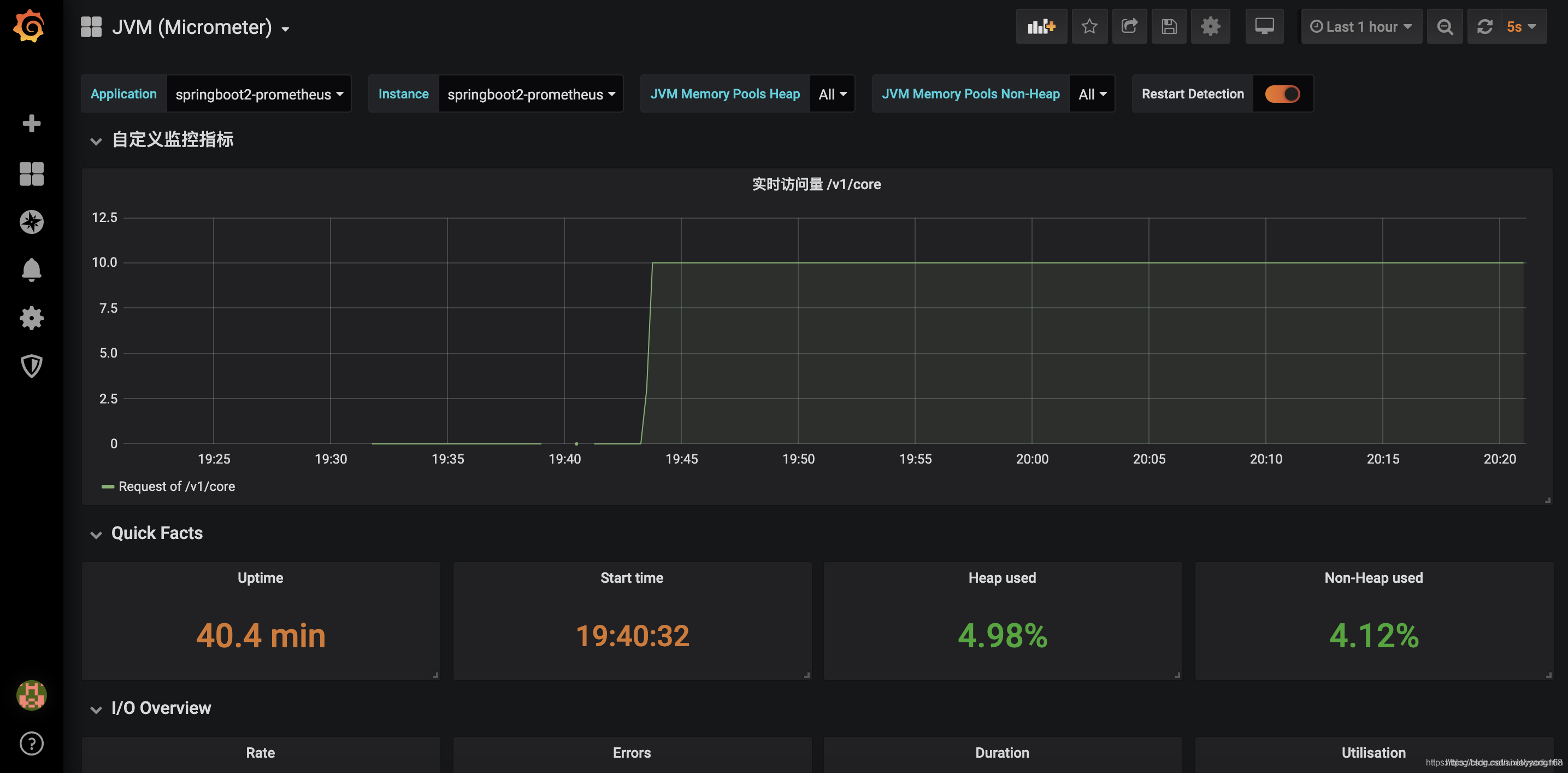This screenshot has height=773, width=1568.
Task: Open the 实时访问量 /v1/core panel title menu
Action: pyautogui.click(x=816, y=184)
